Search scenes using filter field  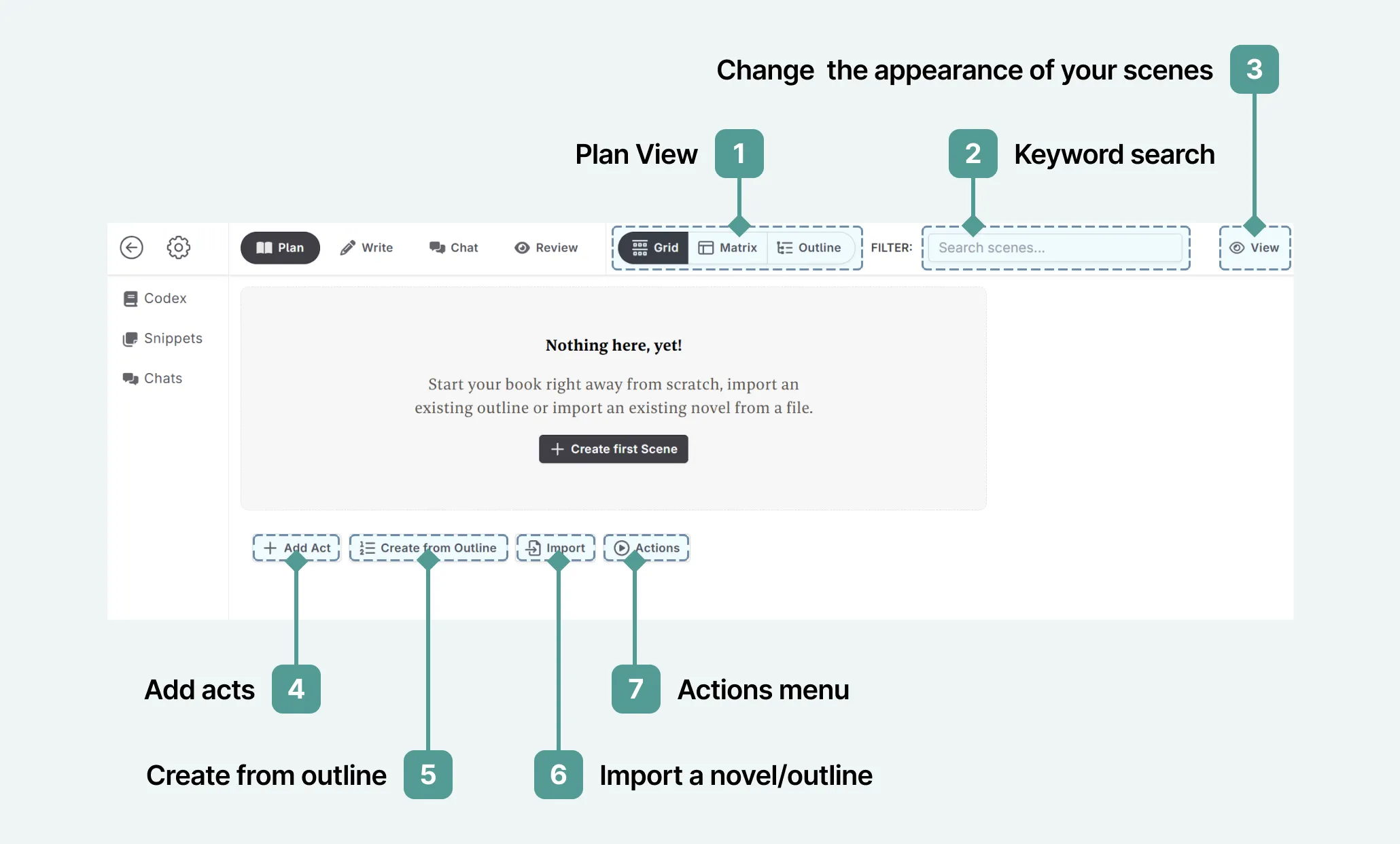[1055, 247]
